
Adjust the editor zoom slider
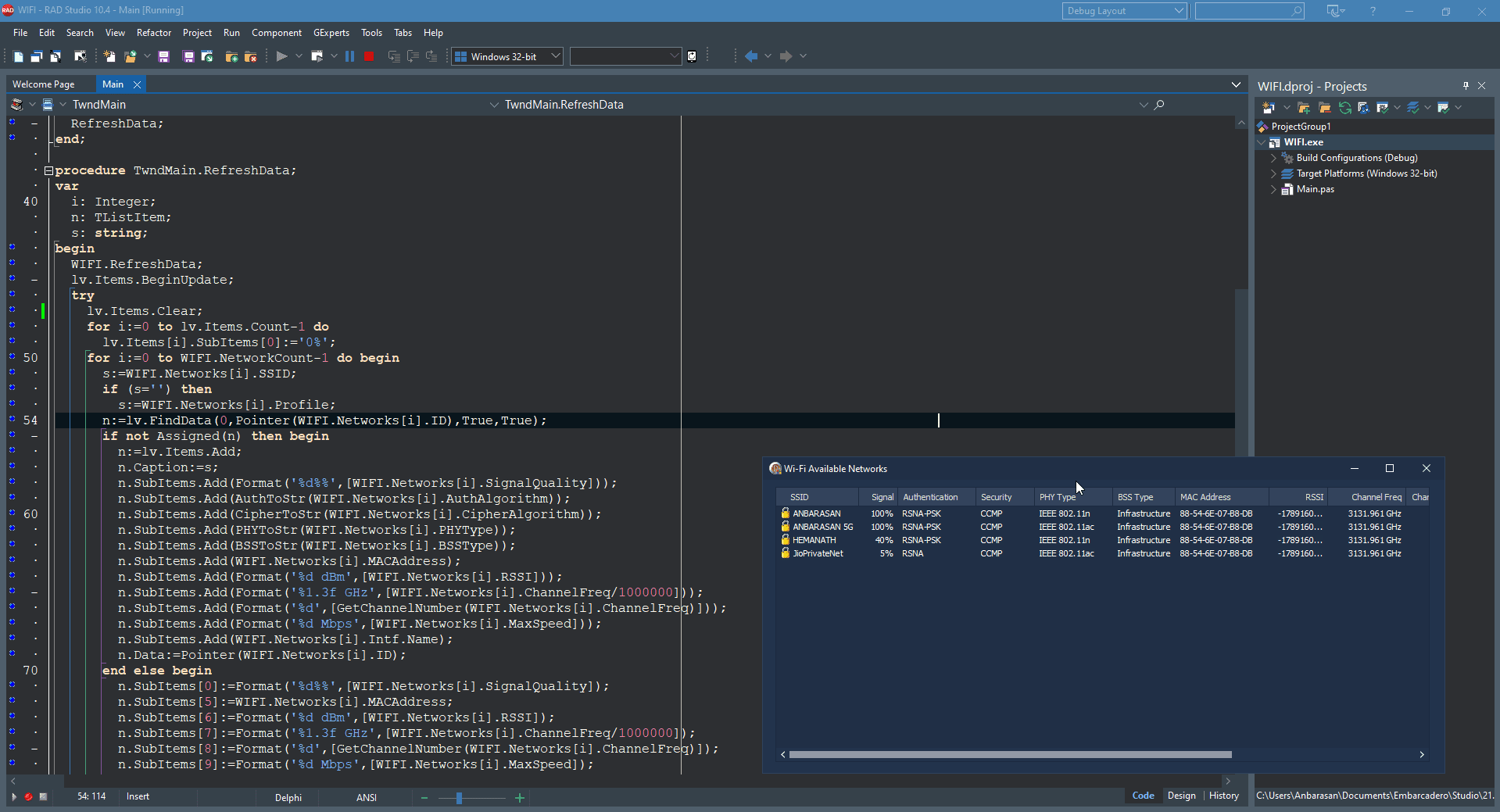tap(459, 798)
